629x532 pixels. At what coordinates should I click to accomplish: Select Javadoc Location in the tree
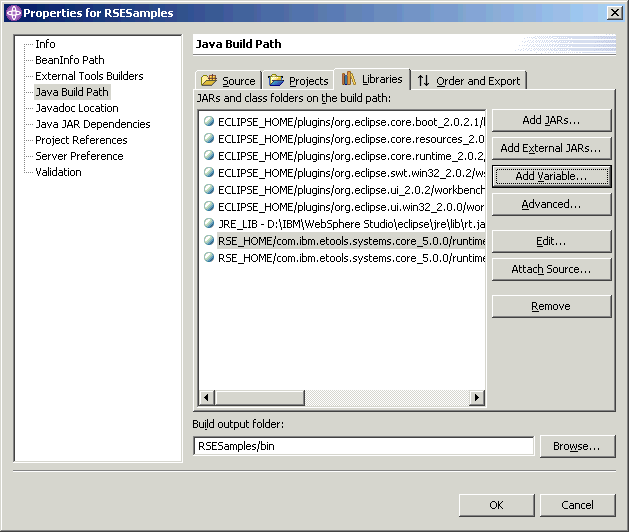pyautogui.click(x=76, y=108)
